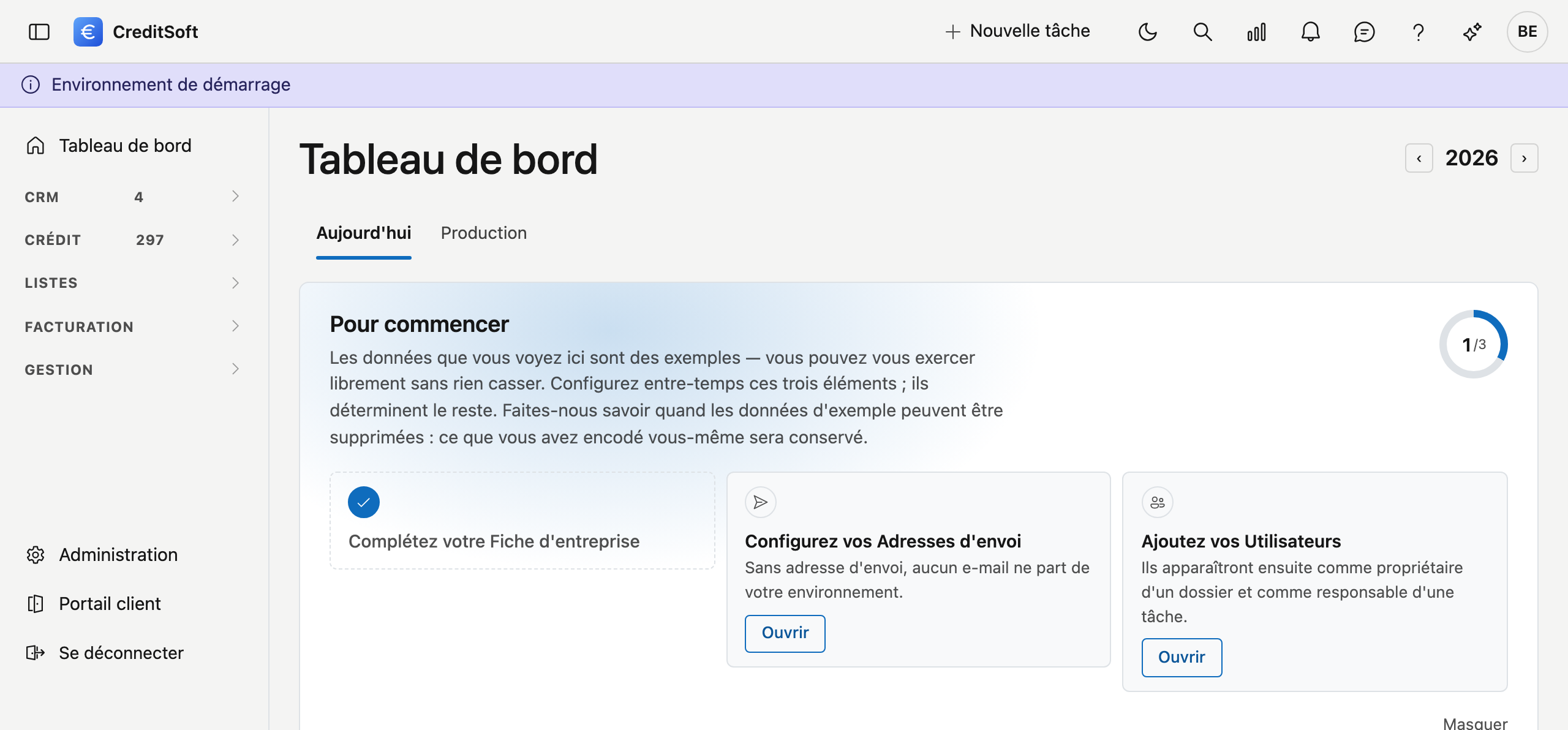Click the 2026 year label

coord(1471,158)
